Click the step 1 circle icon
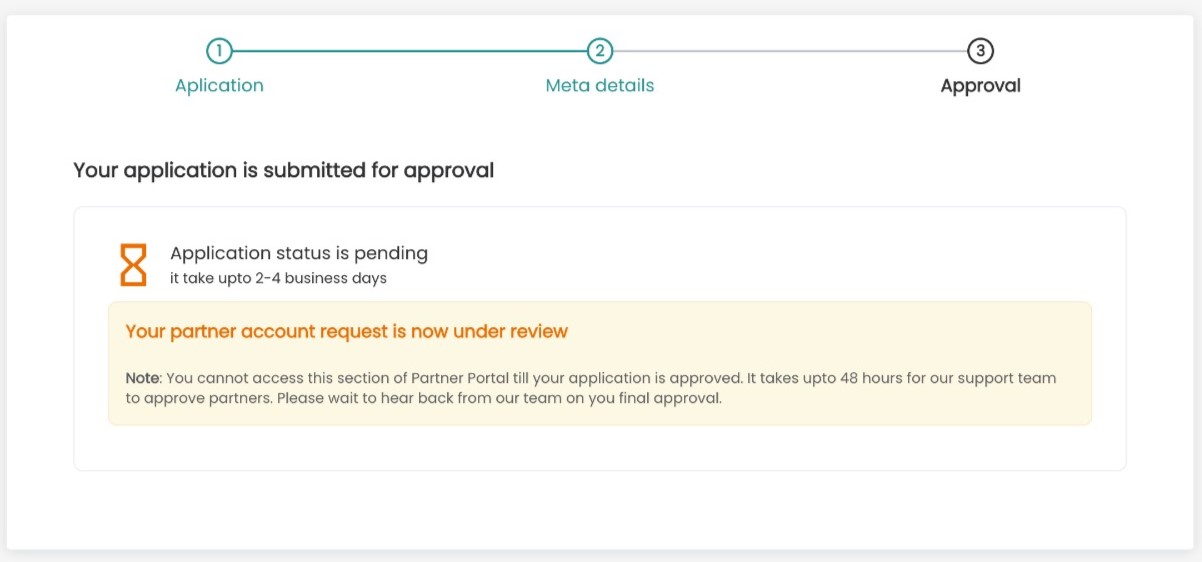This screenshot has width=1202, height=562. pos(219,51)
